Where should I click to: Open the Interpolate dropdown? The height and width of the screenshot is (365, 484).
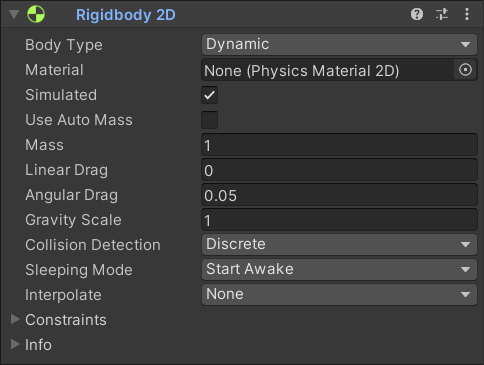(339, 294)
